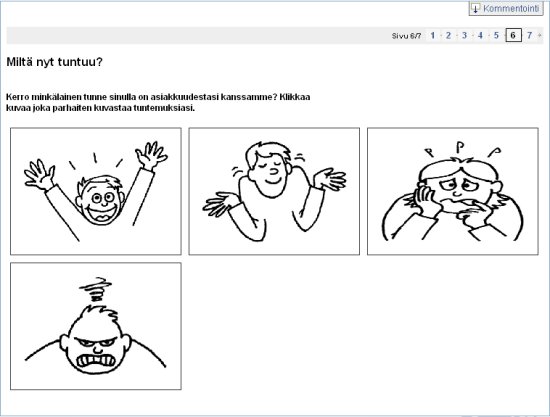550x417 pixels.
Task: Go to survey page 1
Action: (x=432, y=35)
